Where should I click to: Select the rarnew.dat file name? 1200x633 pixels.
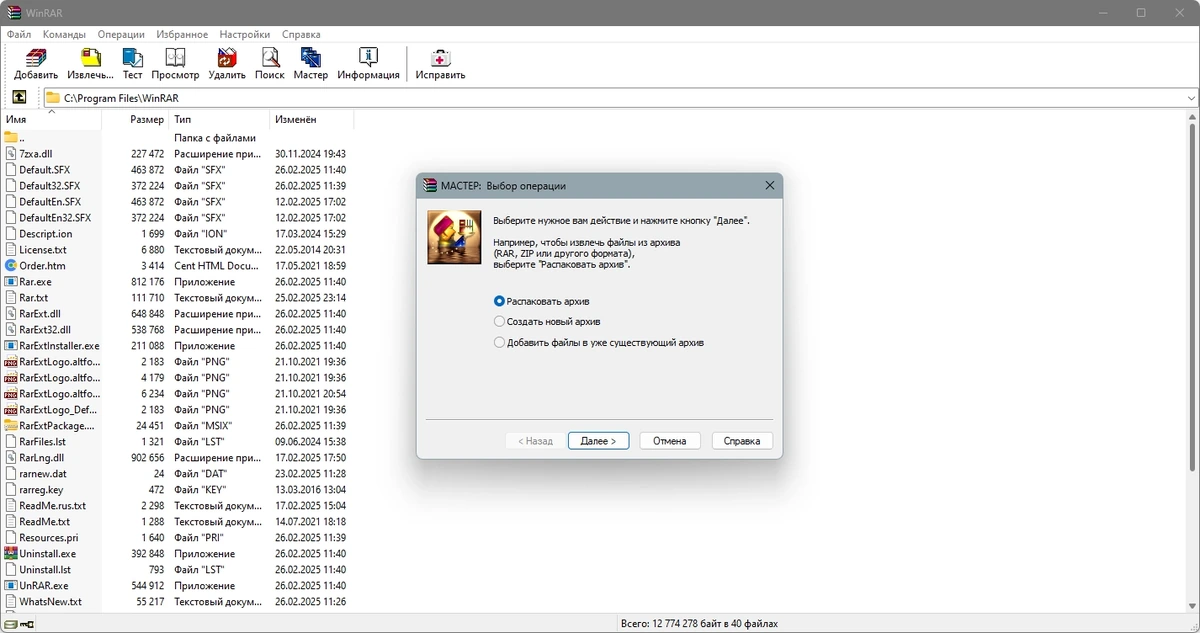click(x=43, y=474)
